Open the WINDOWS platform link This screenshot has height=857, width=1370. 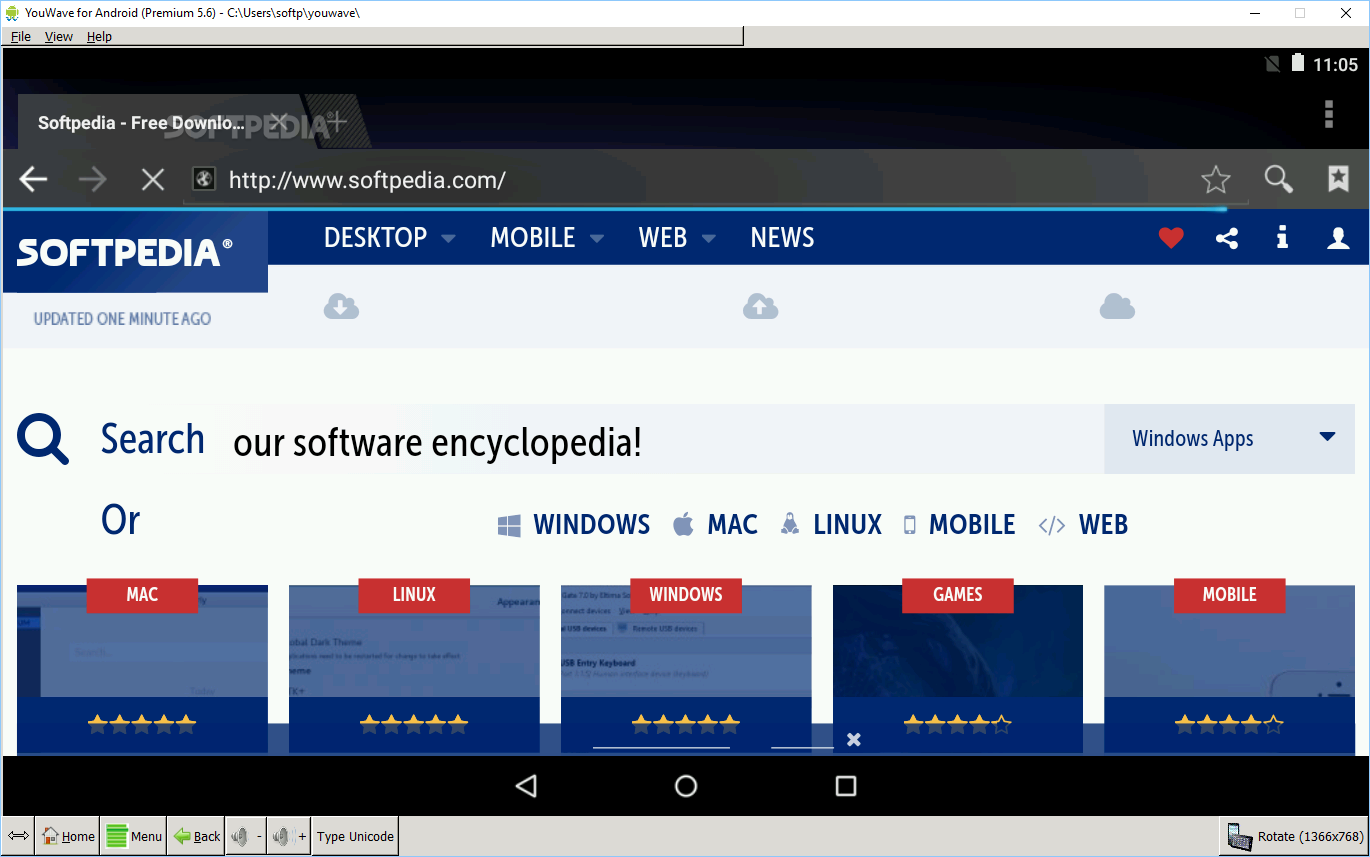point(574,525)
